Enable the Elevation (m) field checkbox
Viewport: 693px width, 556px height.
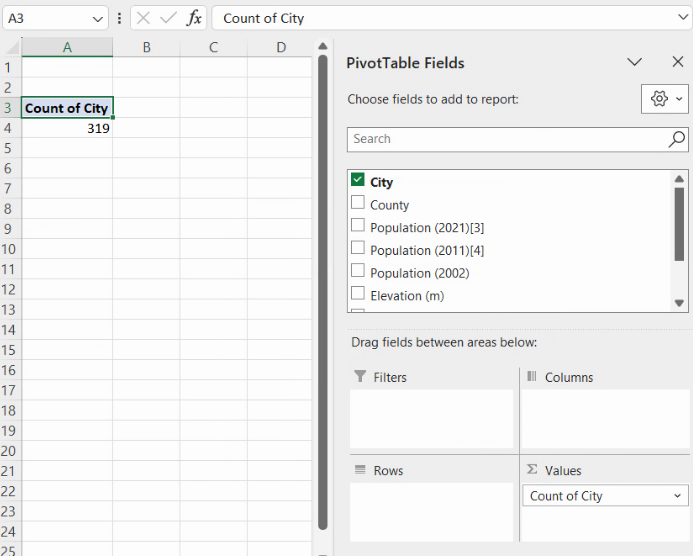click(358, 294)
